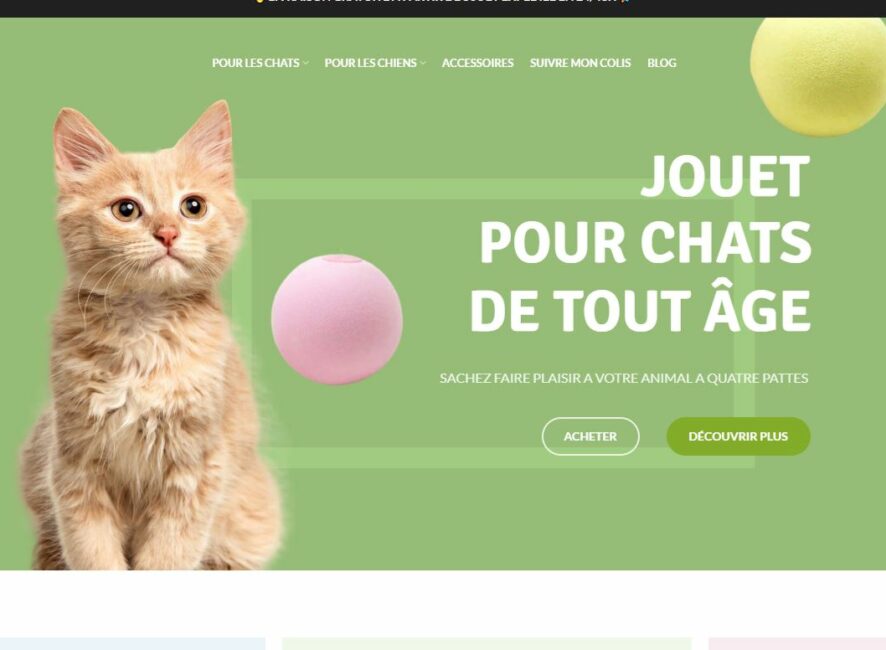This screenshot has height=650, width=886.
Task: Select the light green card below hero
Action: click(x=487, y=644)
